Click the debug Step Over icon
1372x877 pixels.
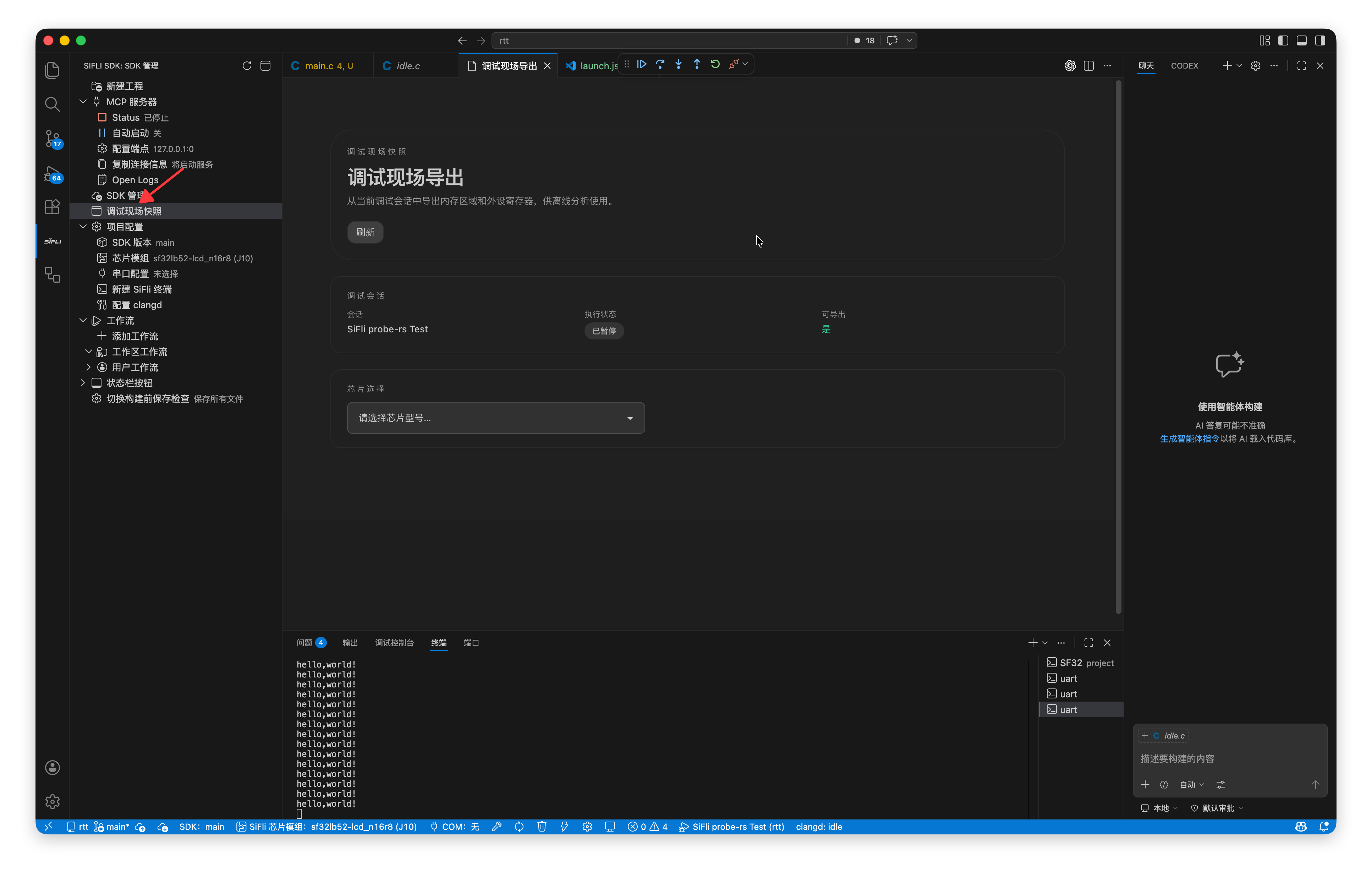coord(660,64)
